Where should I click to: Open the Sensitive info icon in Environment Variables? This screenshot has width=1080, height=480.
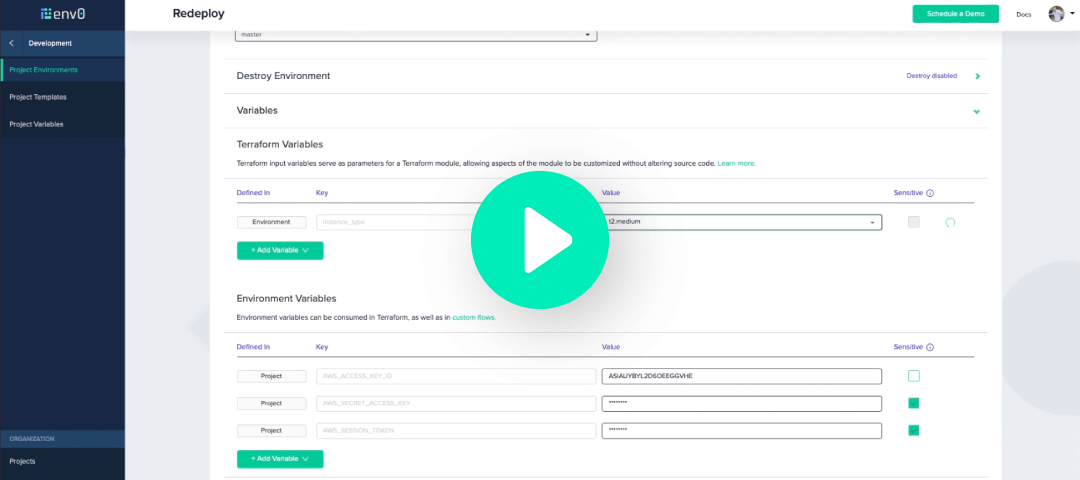coord(930,348)
